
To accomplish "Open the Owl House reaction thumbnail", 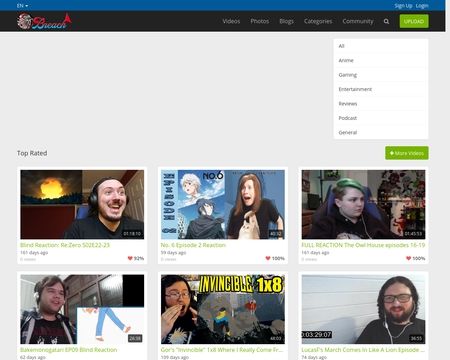I will click(x=363, y=204).
